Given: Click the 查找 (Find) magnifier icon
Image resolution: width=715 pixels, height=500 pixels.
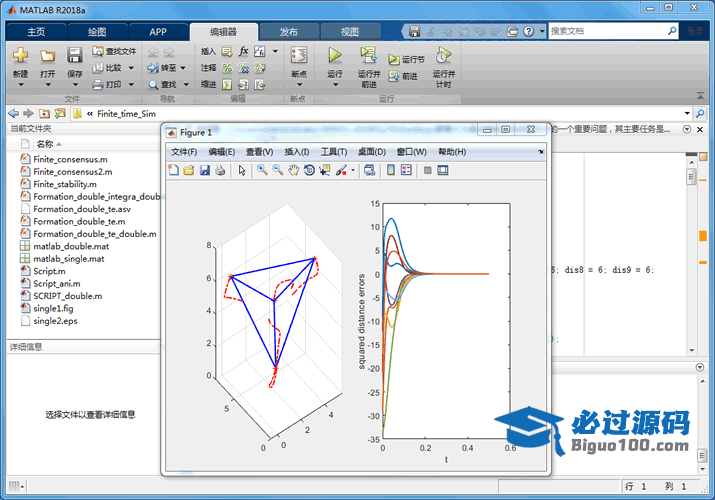Looking at the screenshot, I should click(x=153, y=85).
